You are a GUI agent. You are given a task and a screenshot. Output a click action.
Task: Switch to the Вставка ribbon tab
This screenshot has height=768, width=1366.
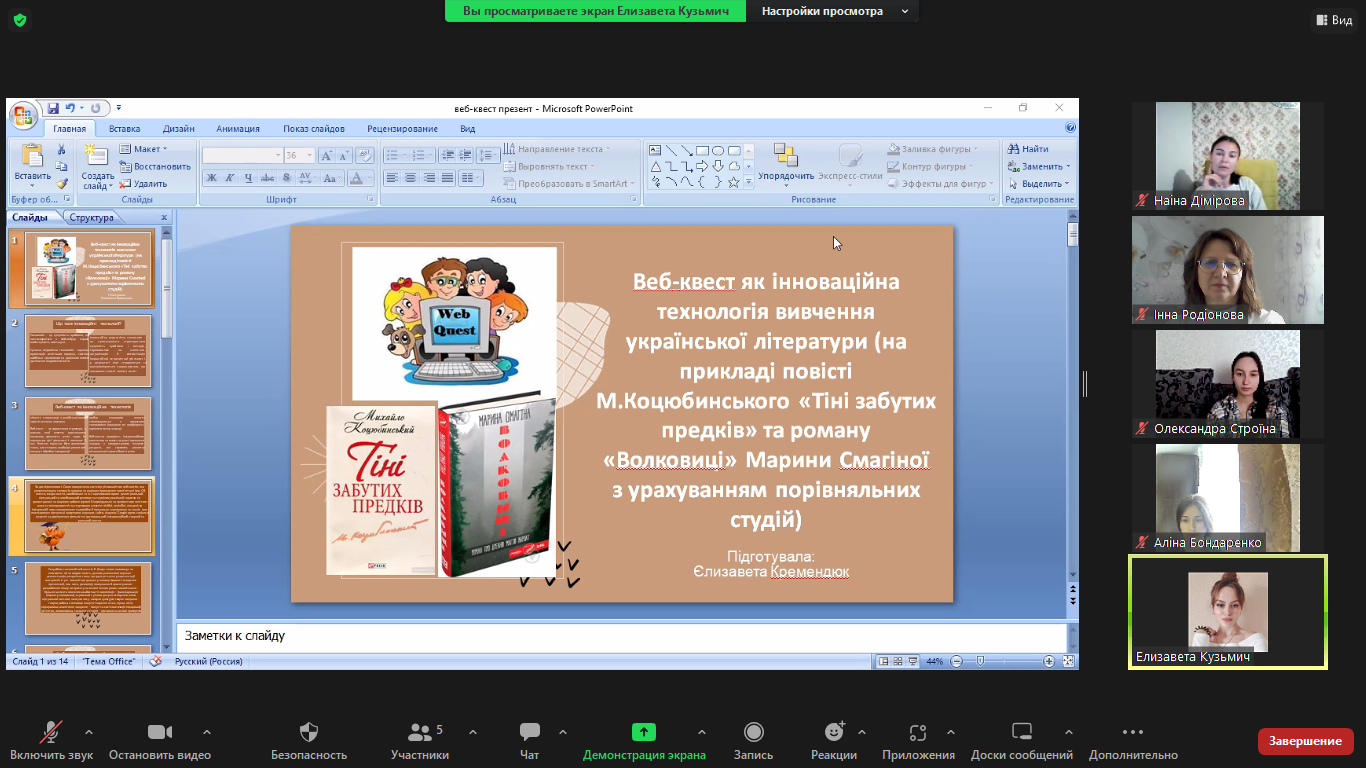[125, 129]
